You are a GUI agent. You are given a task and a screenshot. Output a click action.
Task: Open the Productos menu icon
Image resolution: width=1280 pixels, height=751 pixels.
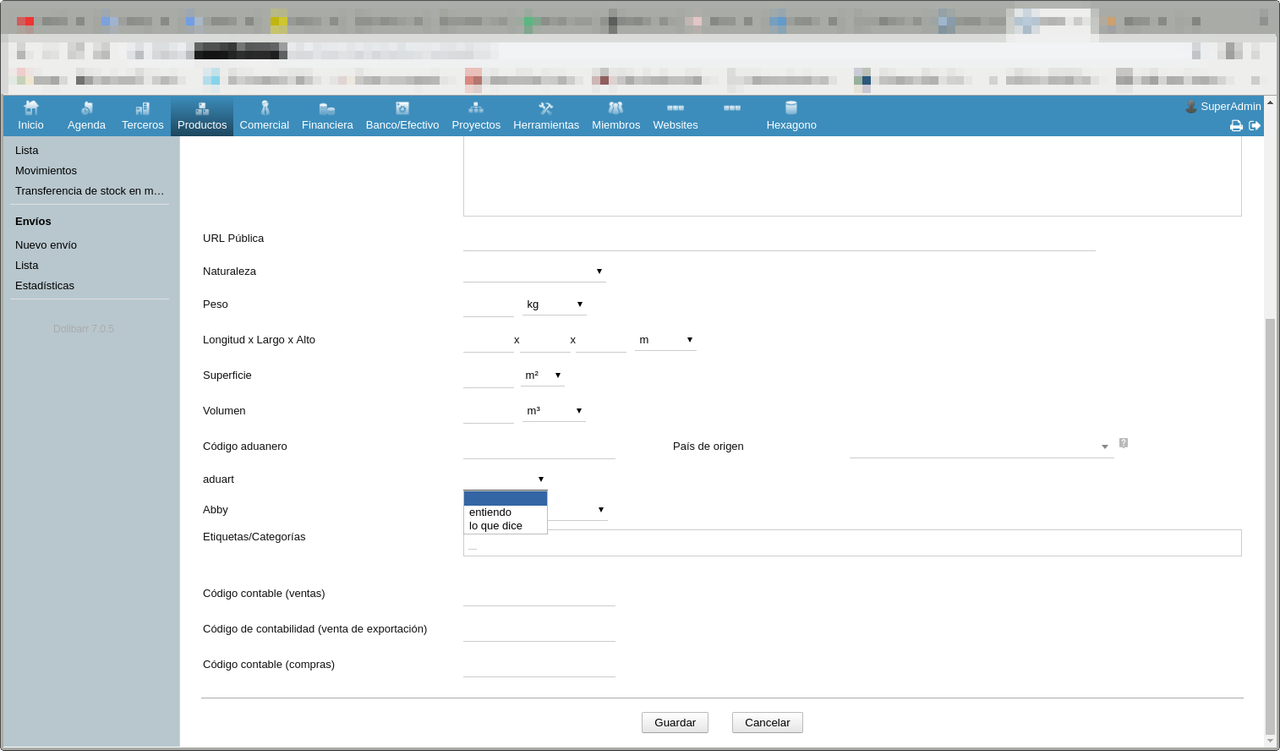pos(202,108)
